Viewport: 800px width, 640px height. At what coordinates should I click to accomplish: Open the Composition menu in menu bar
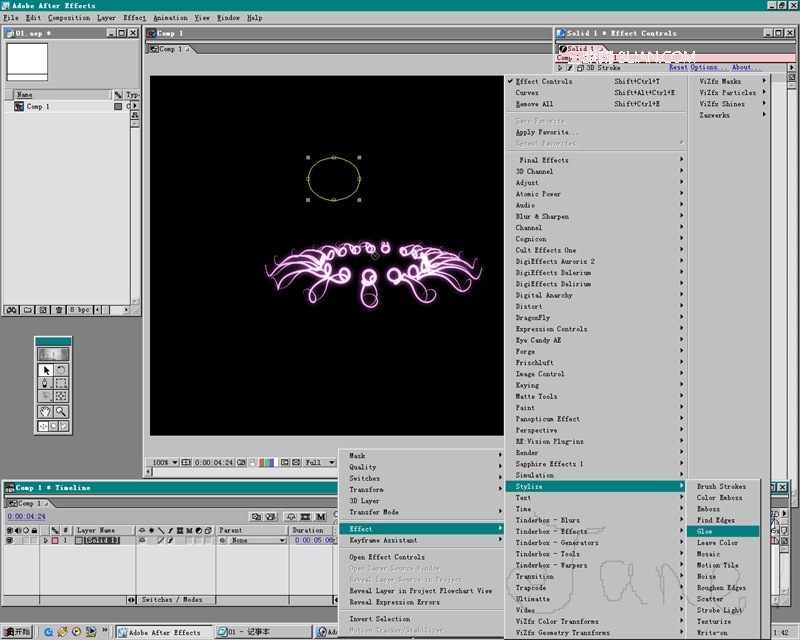69,17
